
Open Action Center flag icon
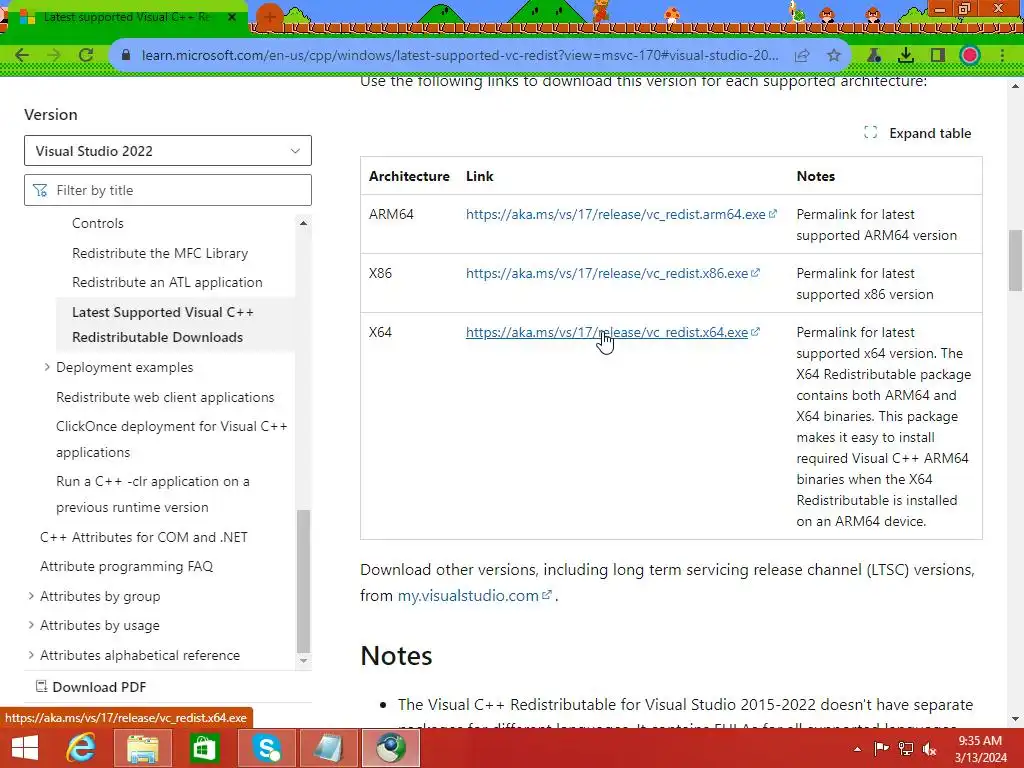pos(881,748)
